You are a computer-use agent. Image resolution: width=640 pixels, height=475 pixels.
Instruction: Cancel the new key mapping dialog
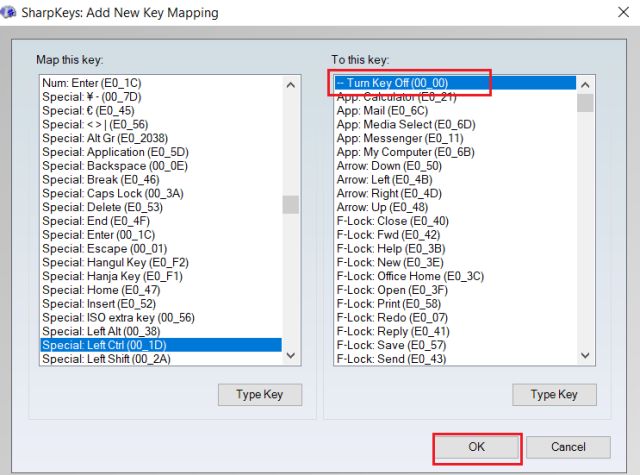pyautogui.click(x=567, y=447)
